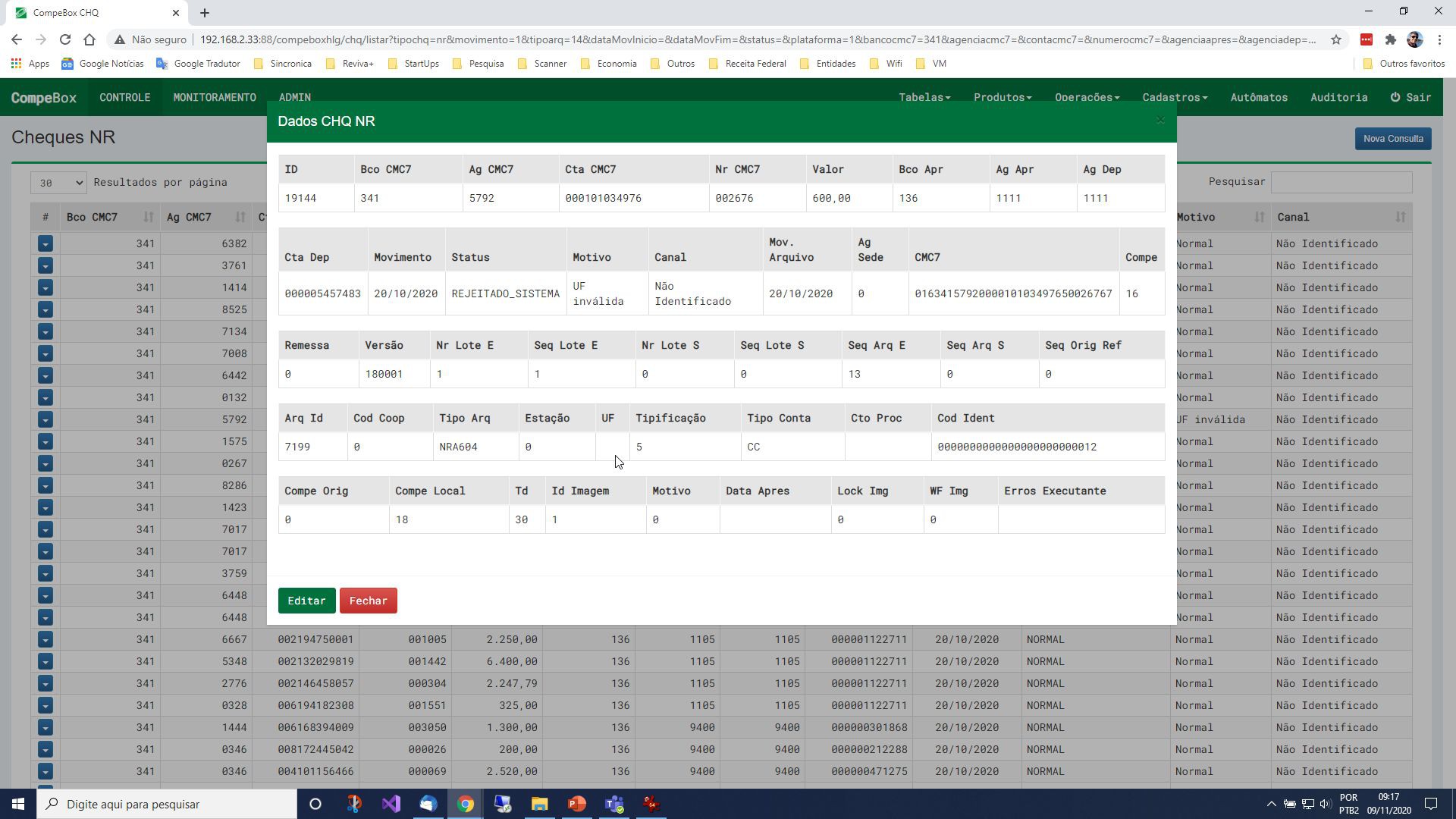The height and width of the screenshot is (819, 1456).
Task: Open the CONTROLE menu item
Action: pyautogui.click(x=125, y=97)
